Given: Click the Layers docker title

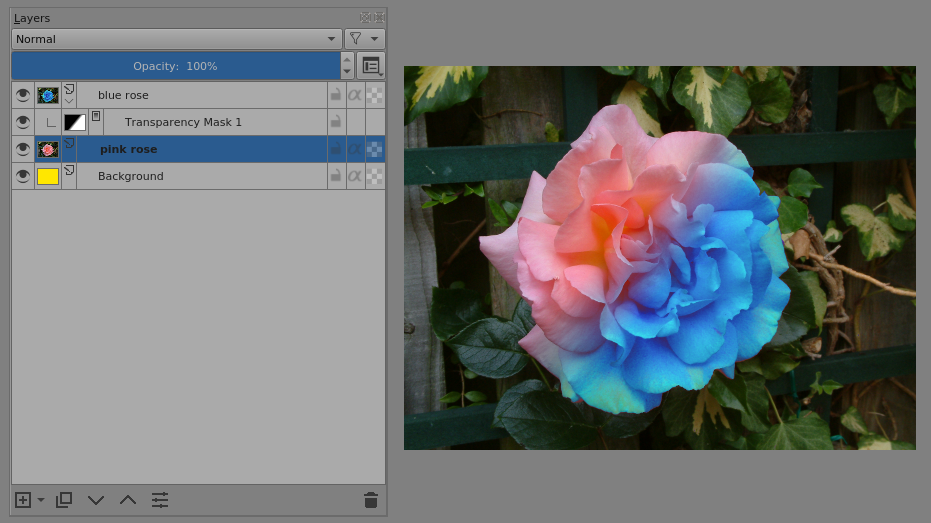Looking at the screenshot, I should click(32, 18).
